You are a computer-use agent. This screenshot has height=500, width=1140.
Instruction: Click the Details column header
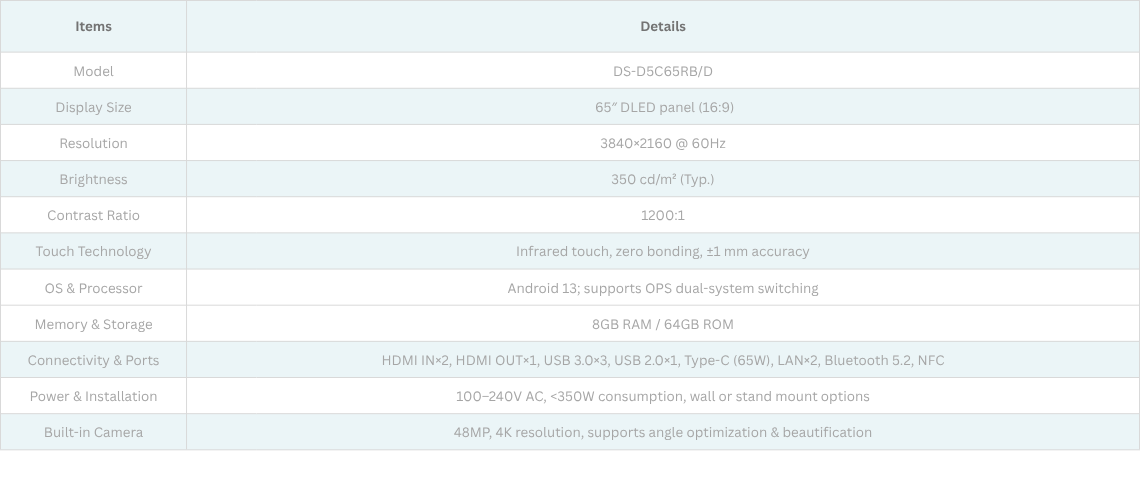663,26
